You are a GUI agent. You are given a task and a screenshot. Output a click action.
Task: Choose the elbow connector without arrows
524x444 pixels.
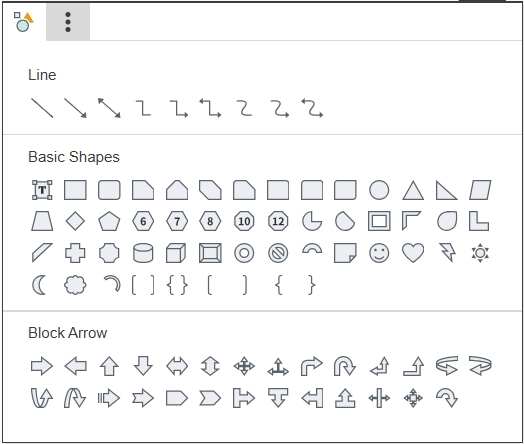(x=143, y=108)
